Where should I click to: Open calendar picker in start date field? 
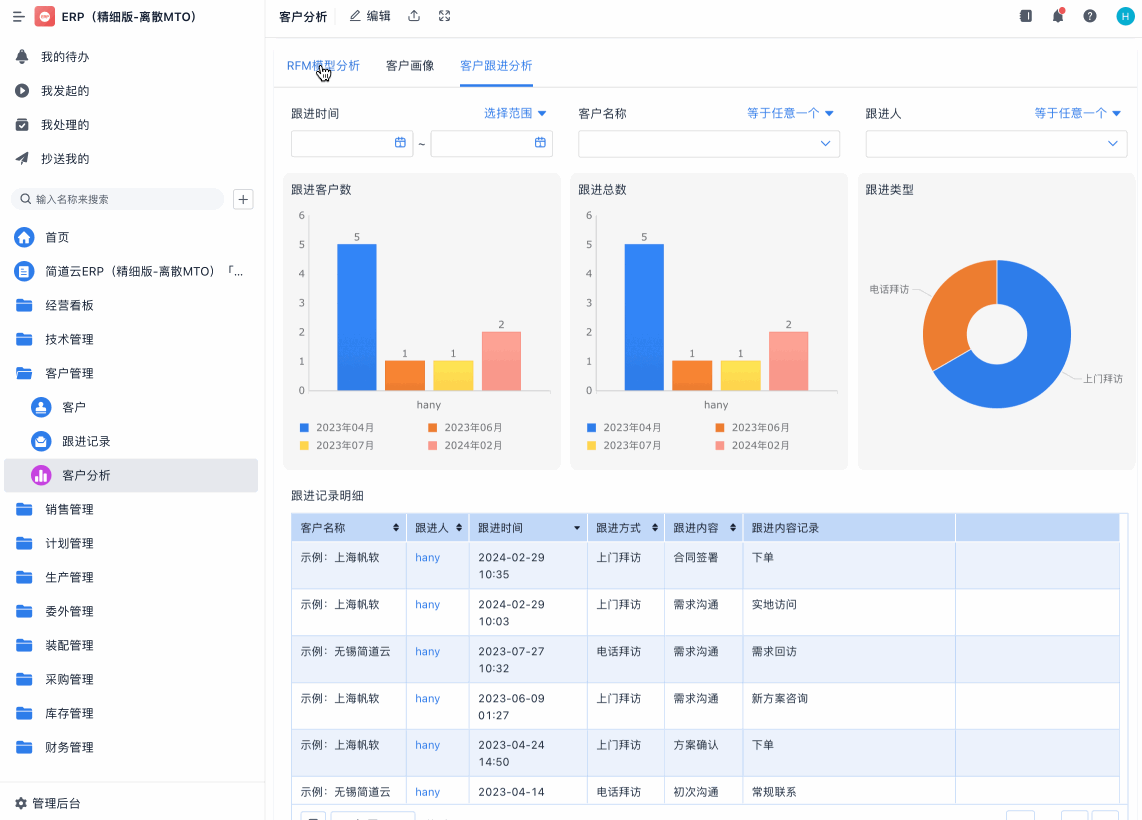(400, 143)
